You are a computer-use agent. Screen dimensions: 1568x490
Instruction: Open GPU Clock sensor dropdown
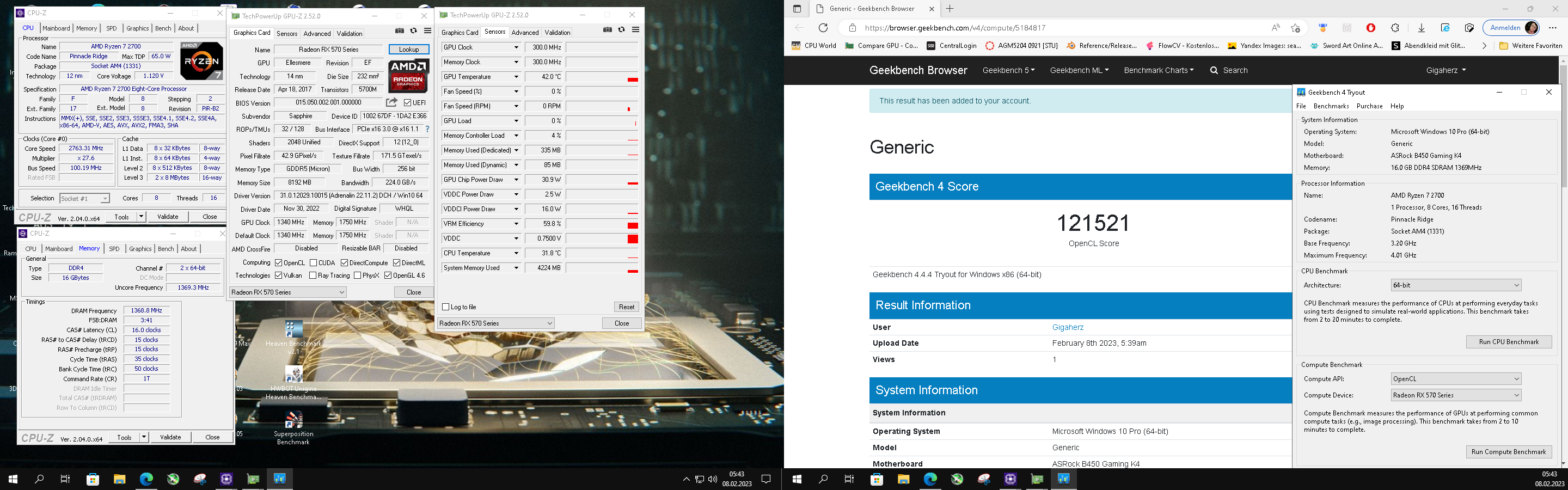(516, 47)
